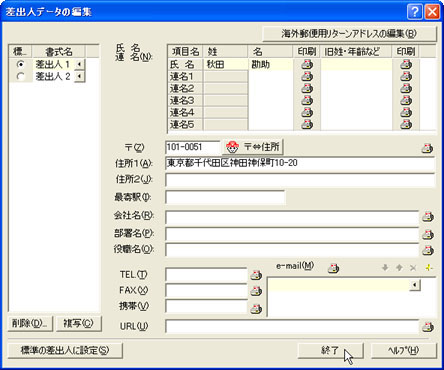Screen dimensions: 444x370
Task: Add new e-mail entry with star icon
Action: 429,267
